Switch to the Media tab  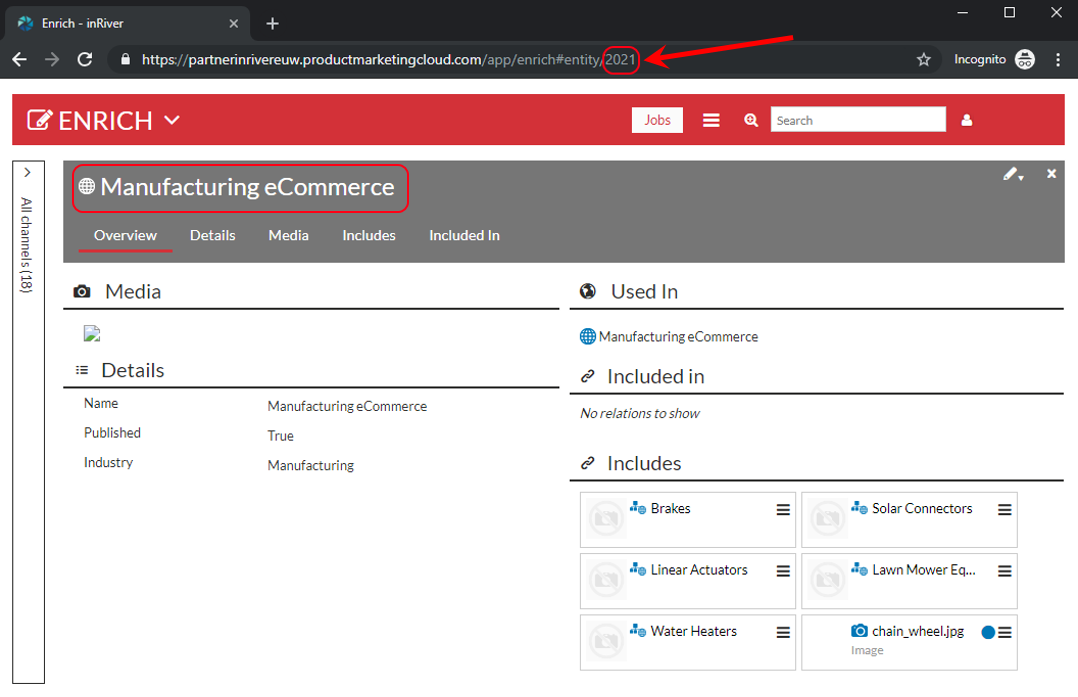pyautogui.click(x=288, y=235)
